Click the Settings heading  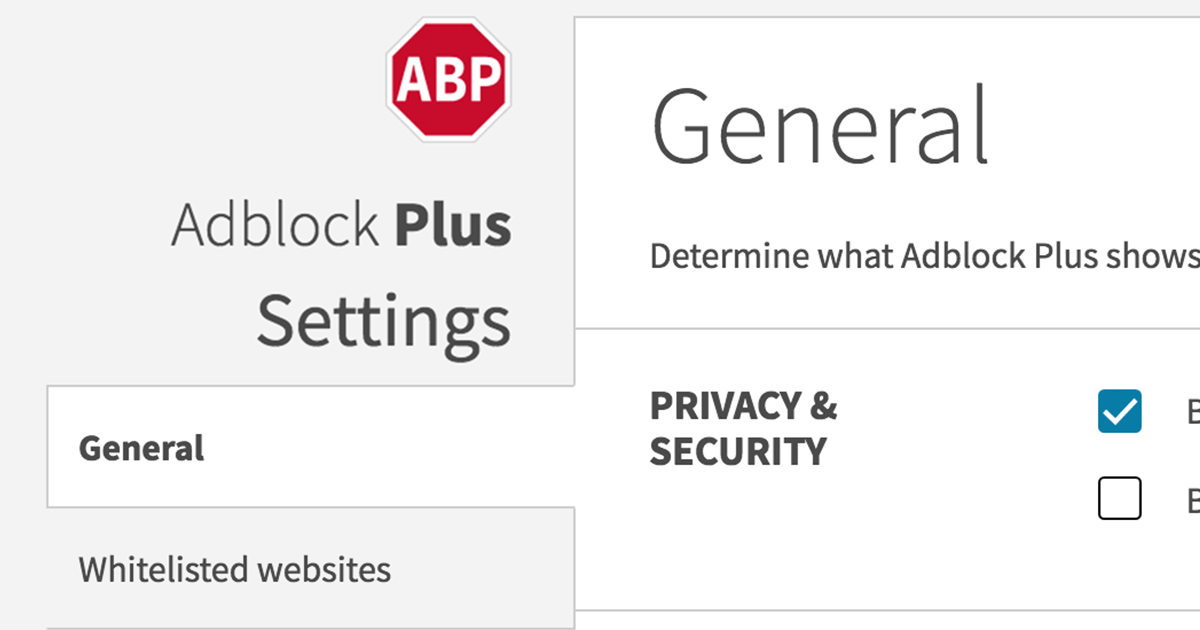[383, 320]
